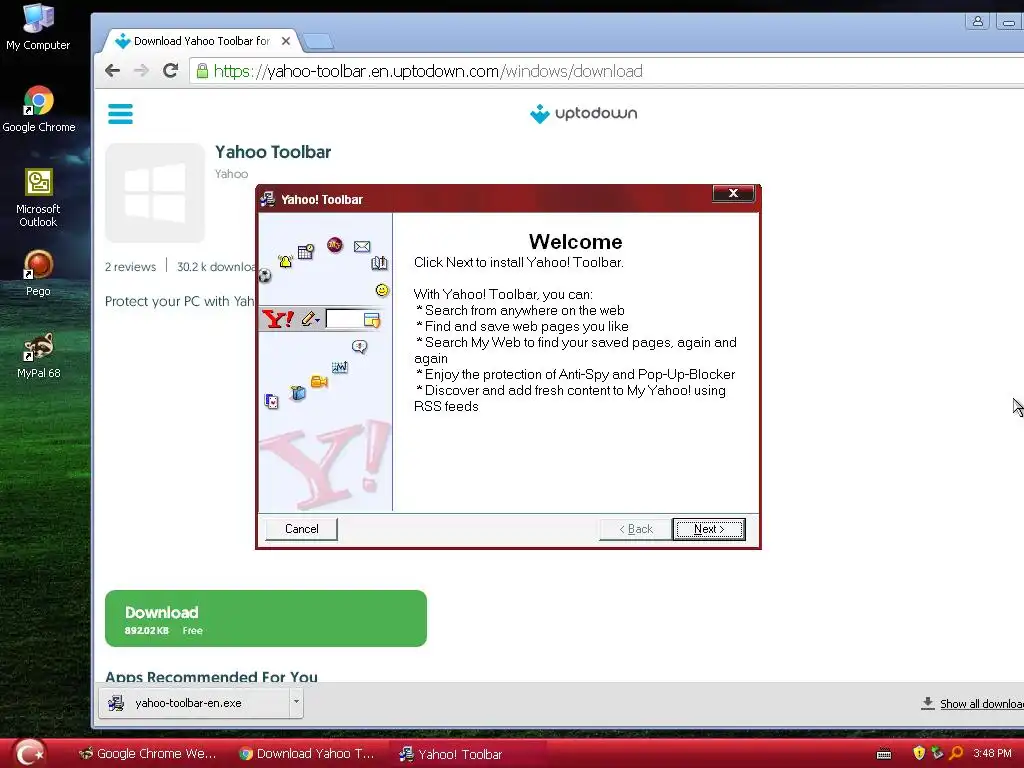The height and width of the screenshot is (768, 1024).
Task: Click Next in Yahoo! Toolbar installer
Action: click(709, 529)
